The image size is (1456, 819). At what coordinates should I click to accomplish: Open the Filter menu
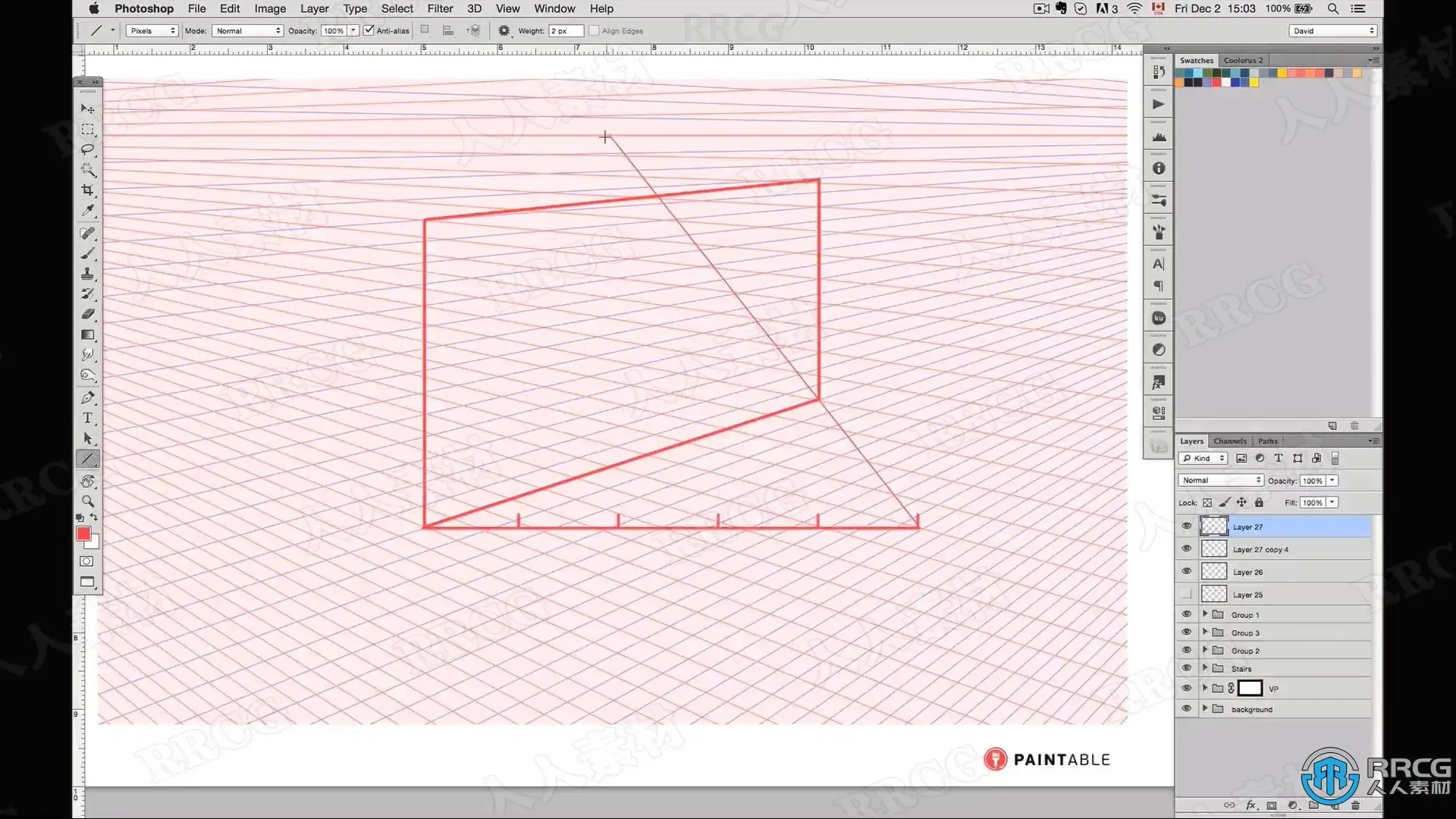click(440, 8)
